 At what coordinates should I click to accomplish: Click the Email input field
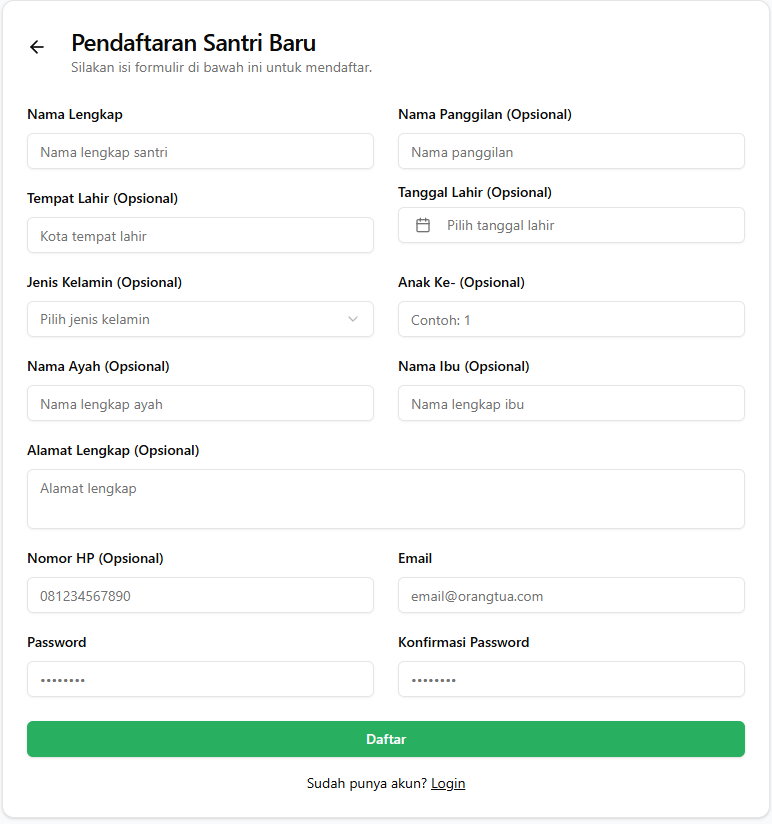pos(570,595)
